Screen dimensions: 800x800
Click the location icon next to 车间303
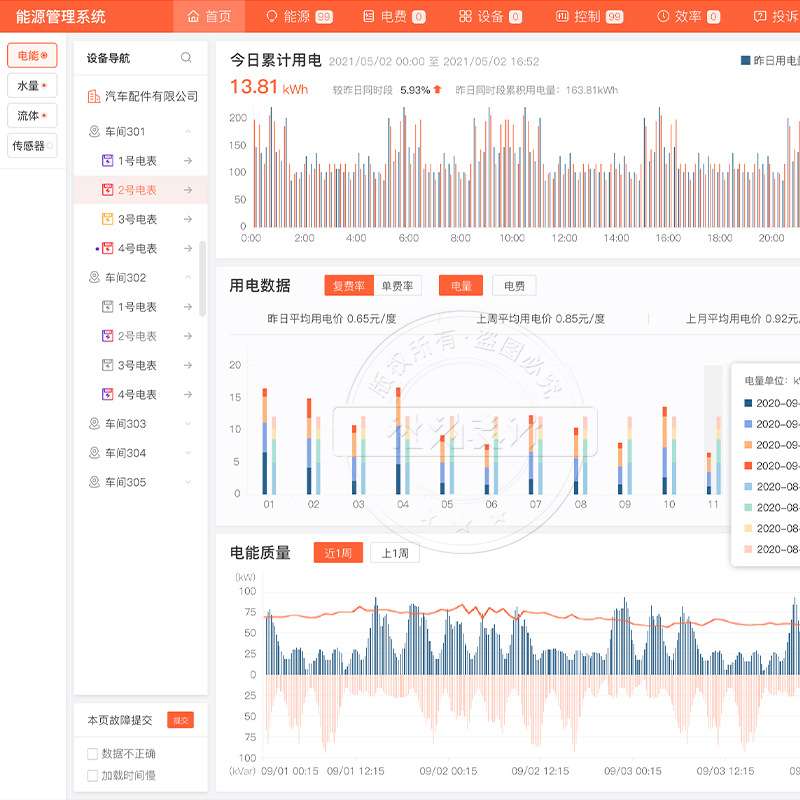click(94, 423)
